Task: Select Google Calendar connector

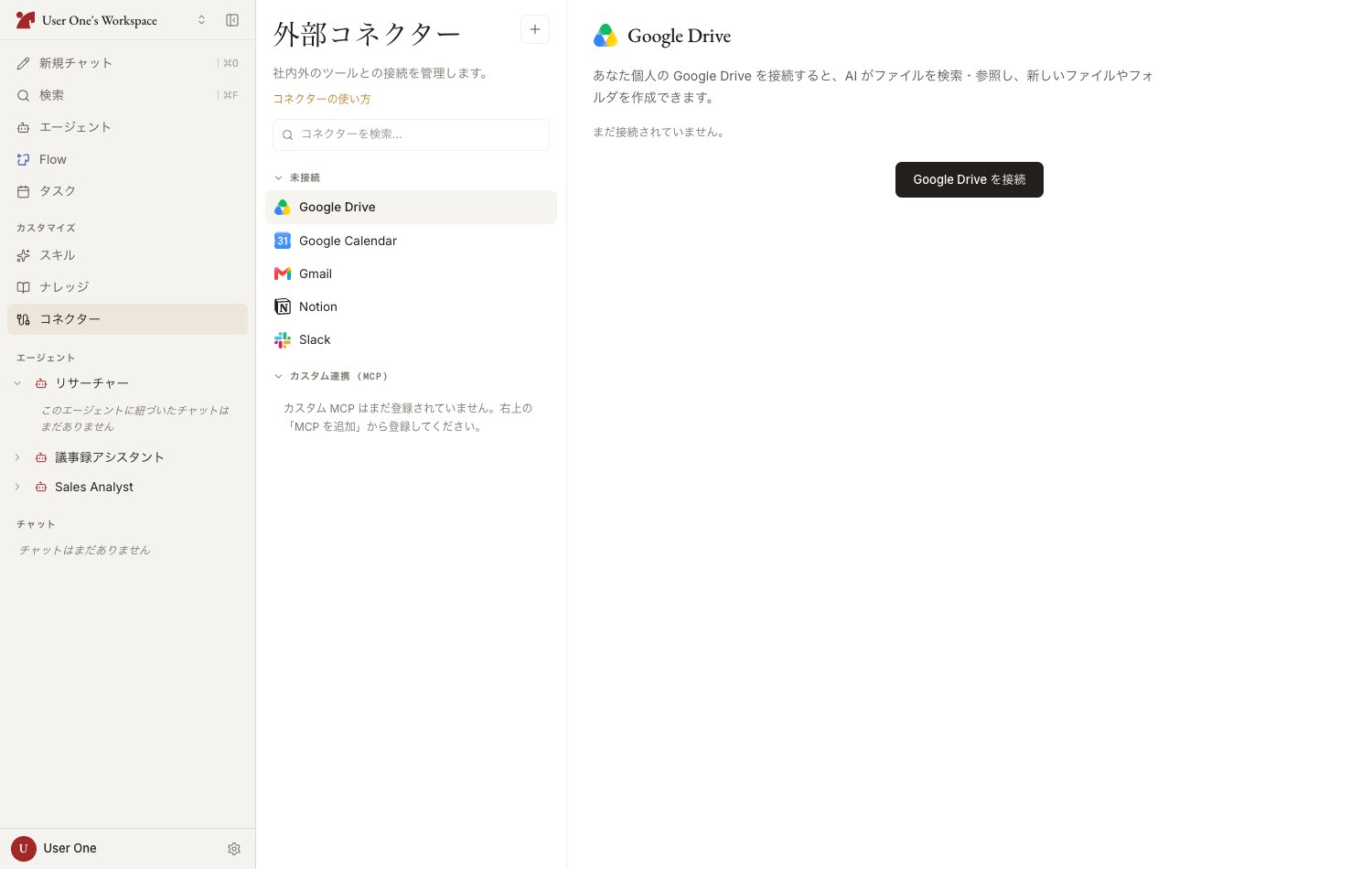Action: pyautogui.click(x=411, y=241)
